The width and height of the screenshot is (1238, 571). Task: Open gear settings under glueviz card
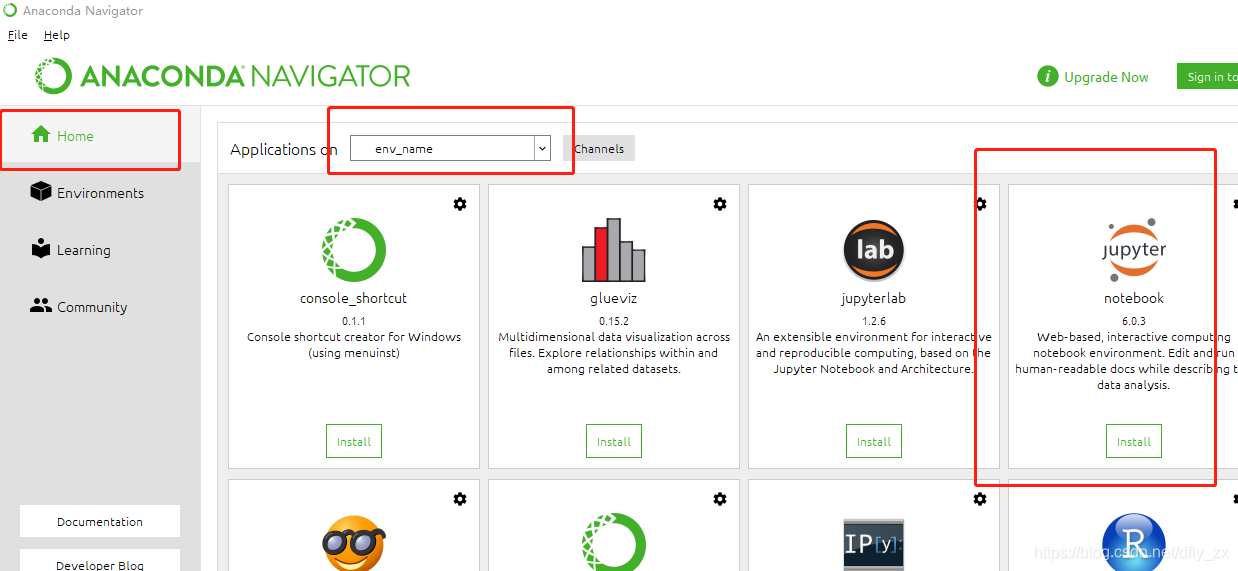720,499
